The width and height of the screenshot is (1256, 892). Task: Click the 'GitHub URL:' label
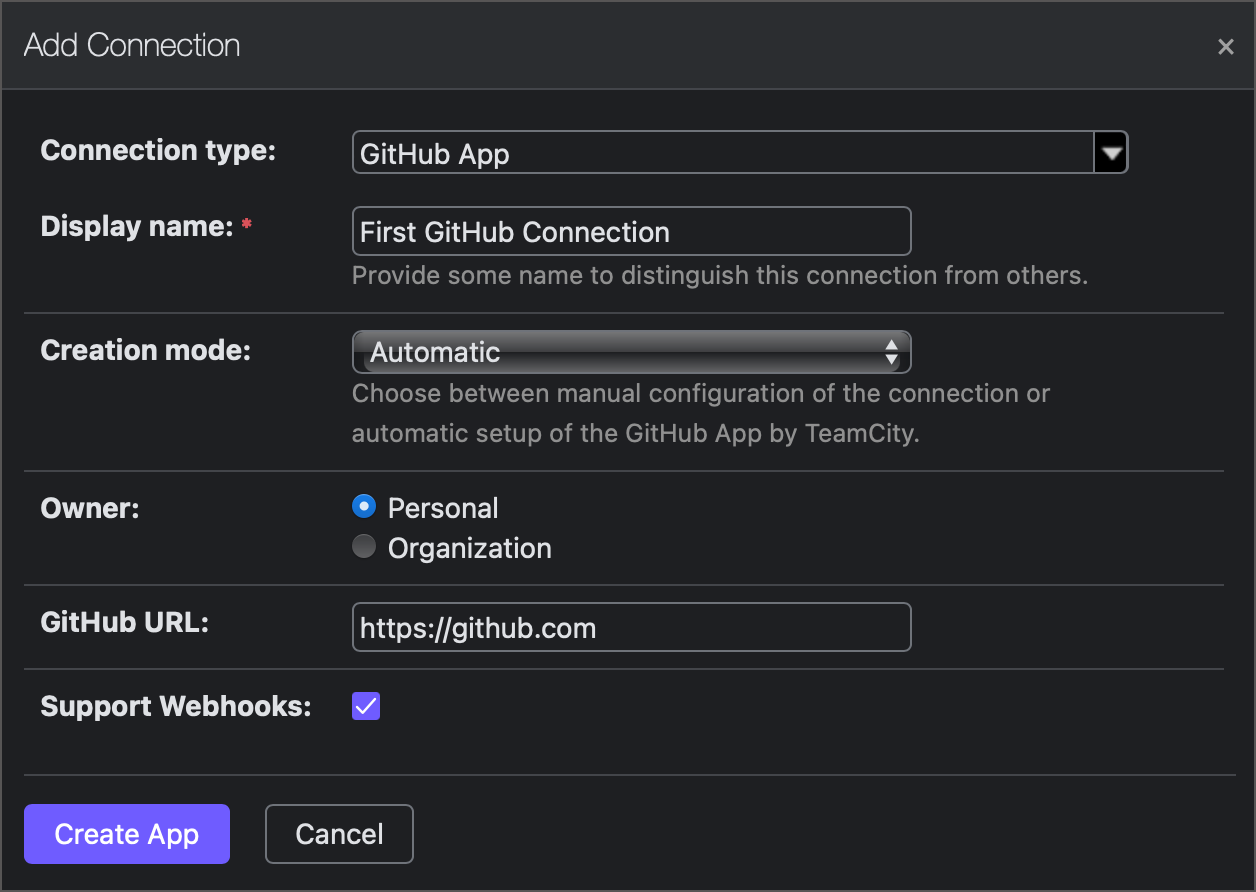click(x=125, y=623)
